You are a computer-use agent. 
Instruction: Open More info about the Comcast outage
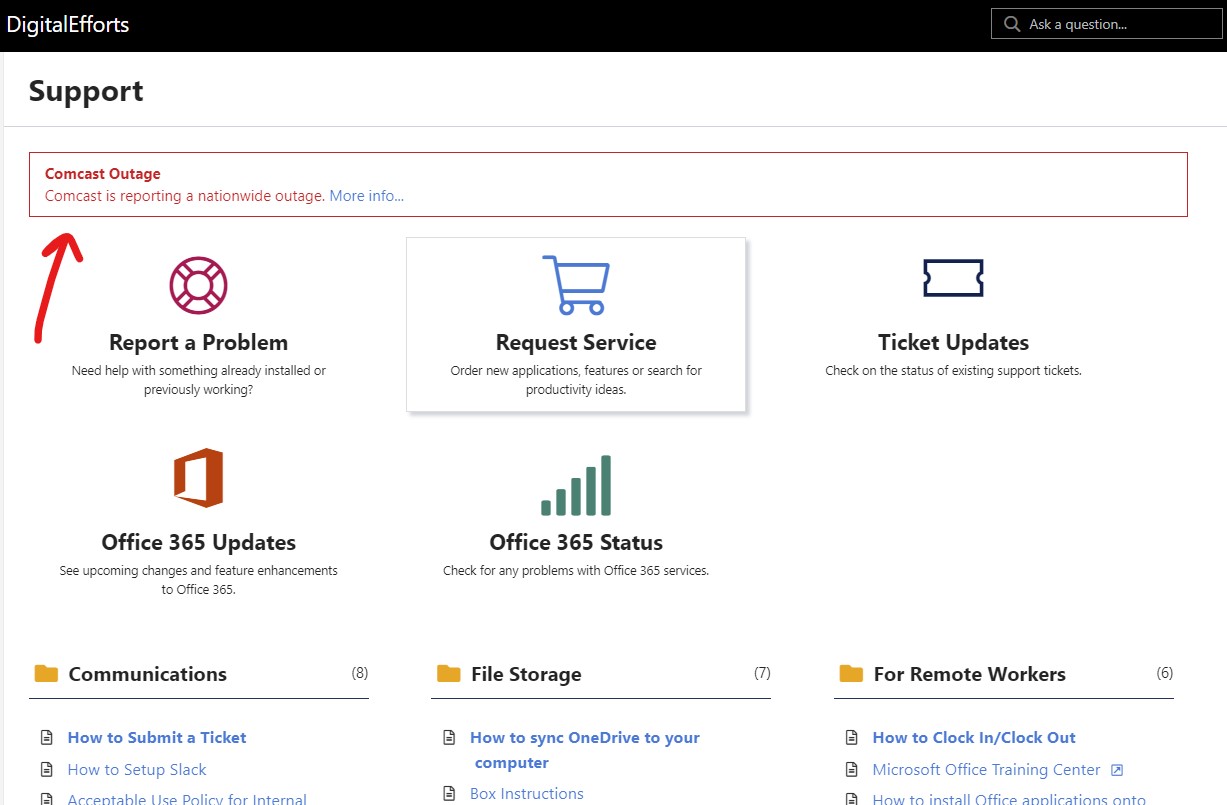(367, 196)
